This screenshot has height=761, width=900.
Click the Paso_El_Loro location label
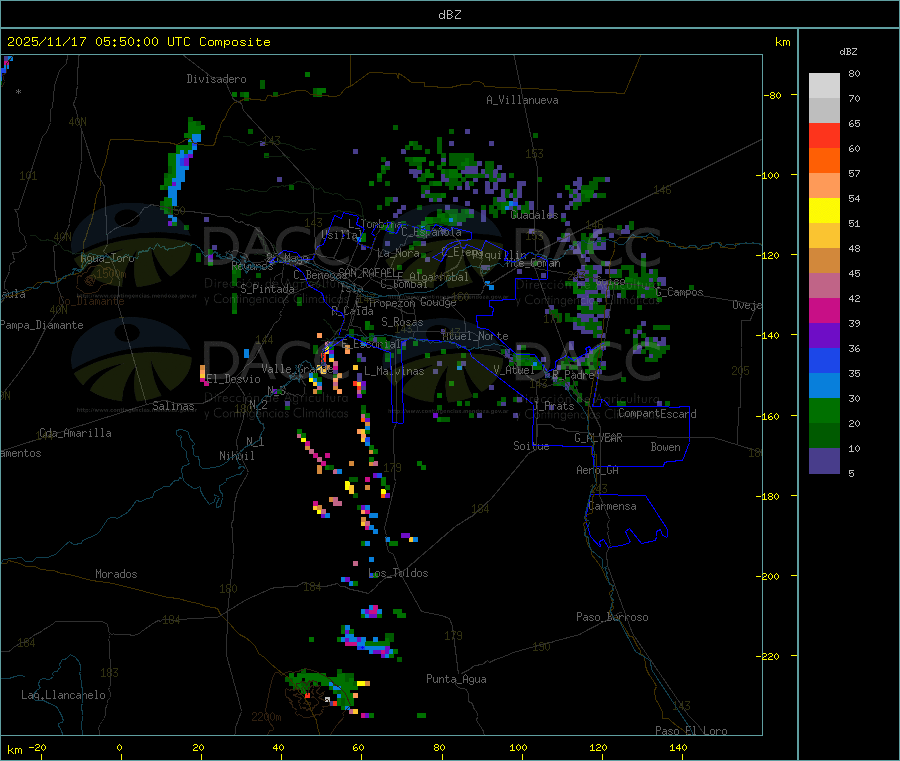tap(692, 731)
